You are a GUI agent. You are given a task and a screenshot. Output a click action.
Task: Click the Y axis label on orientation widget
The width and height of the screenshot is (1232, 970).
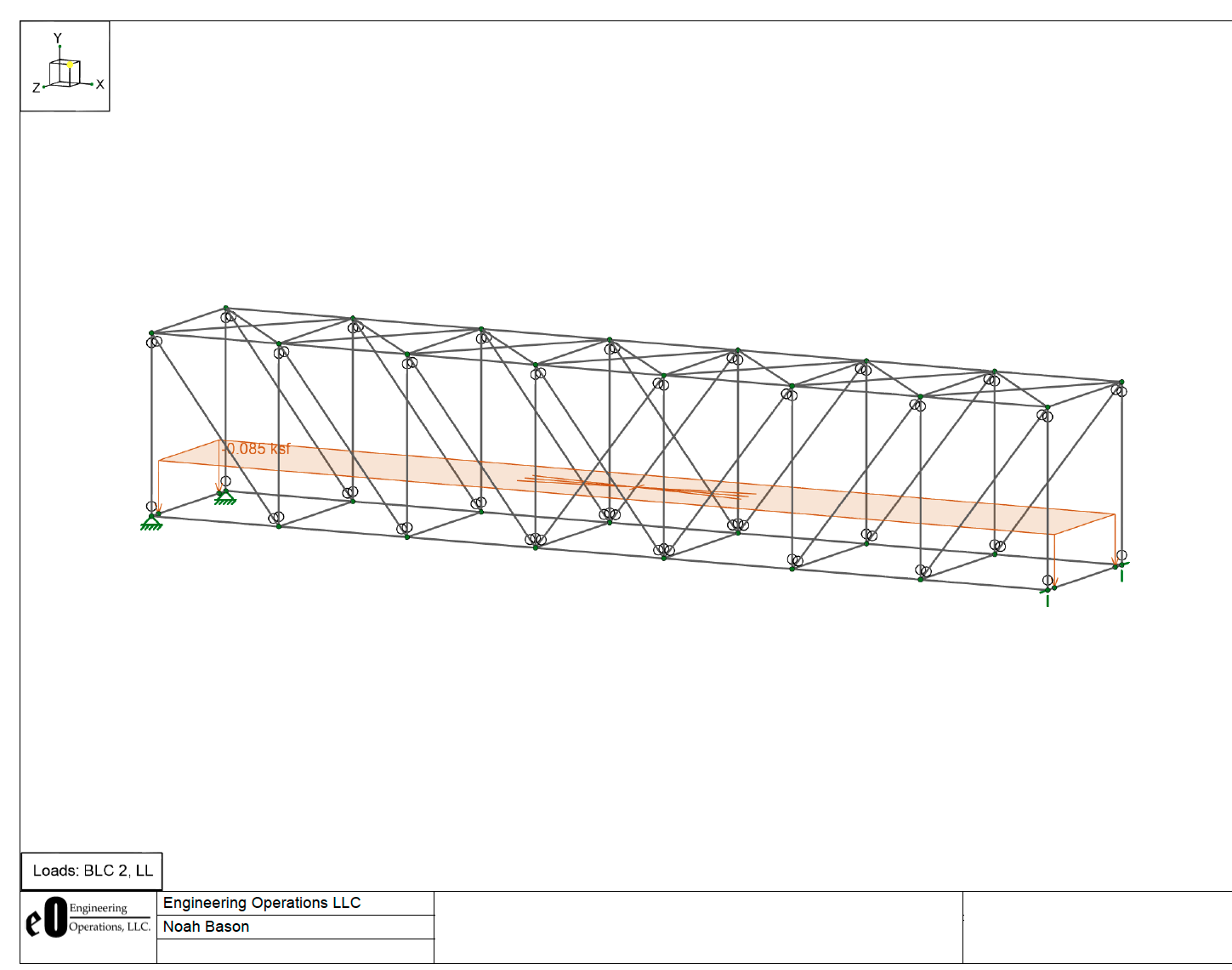(x=58, y=38)
